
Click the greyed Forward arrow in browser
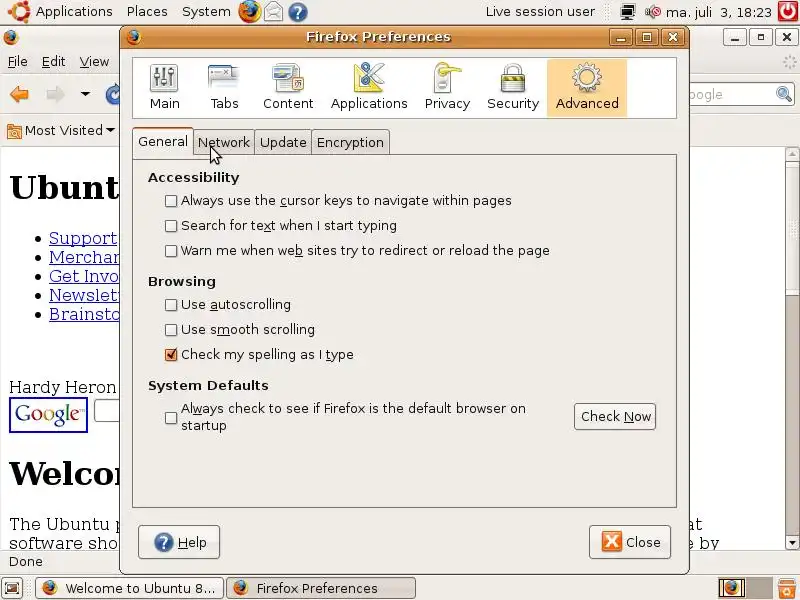[x=55, y=94]
